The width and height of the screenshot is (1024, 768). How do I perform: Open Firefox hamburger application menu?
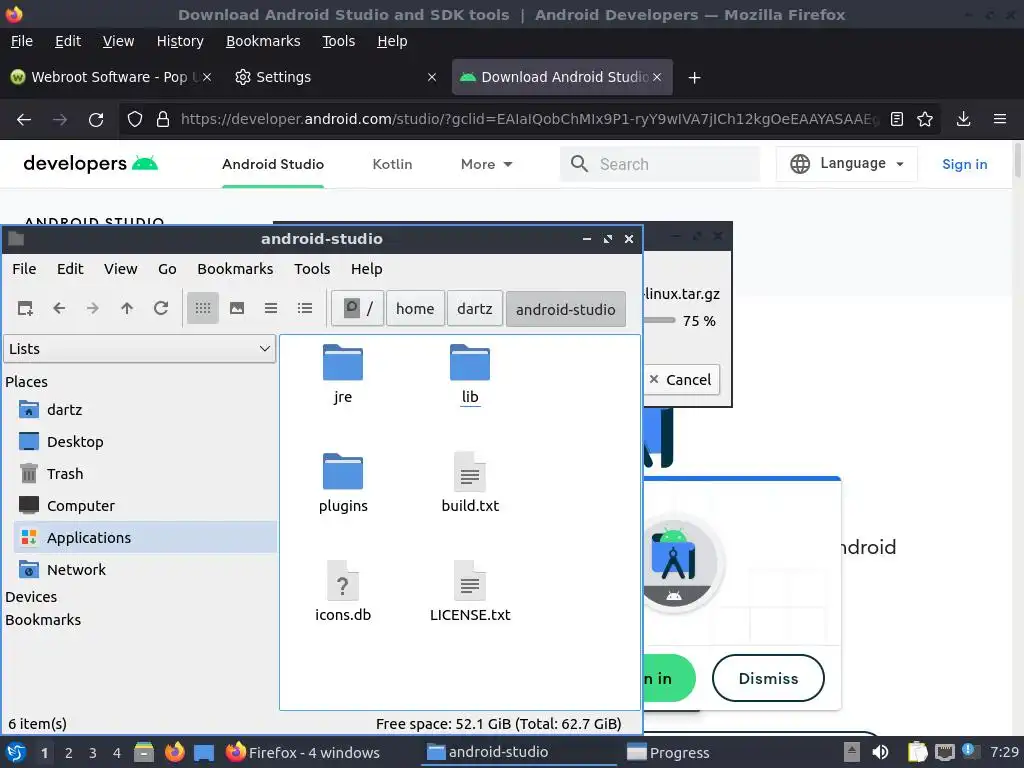tap(999, 120)
